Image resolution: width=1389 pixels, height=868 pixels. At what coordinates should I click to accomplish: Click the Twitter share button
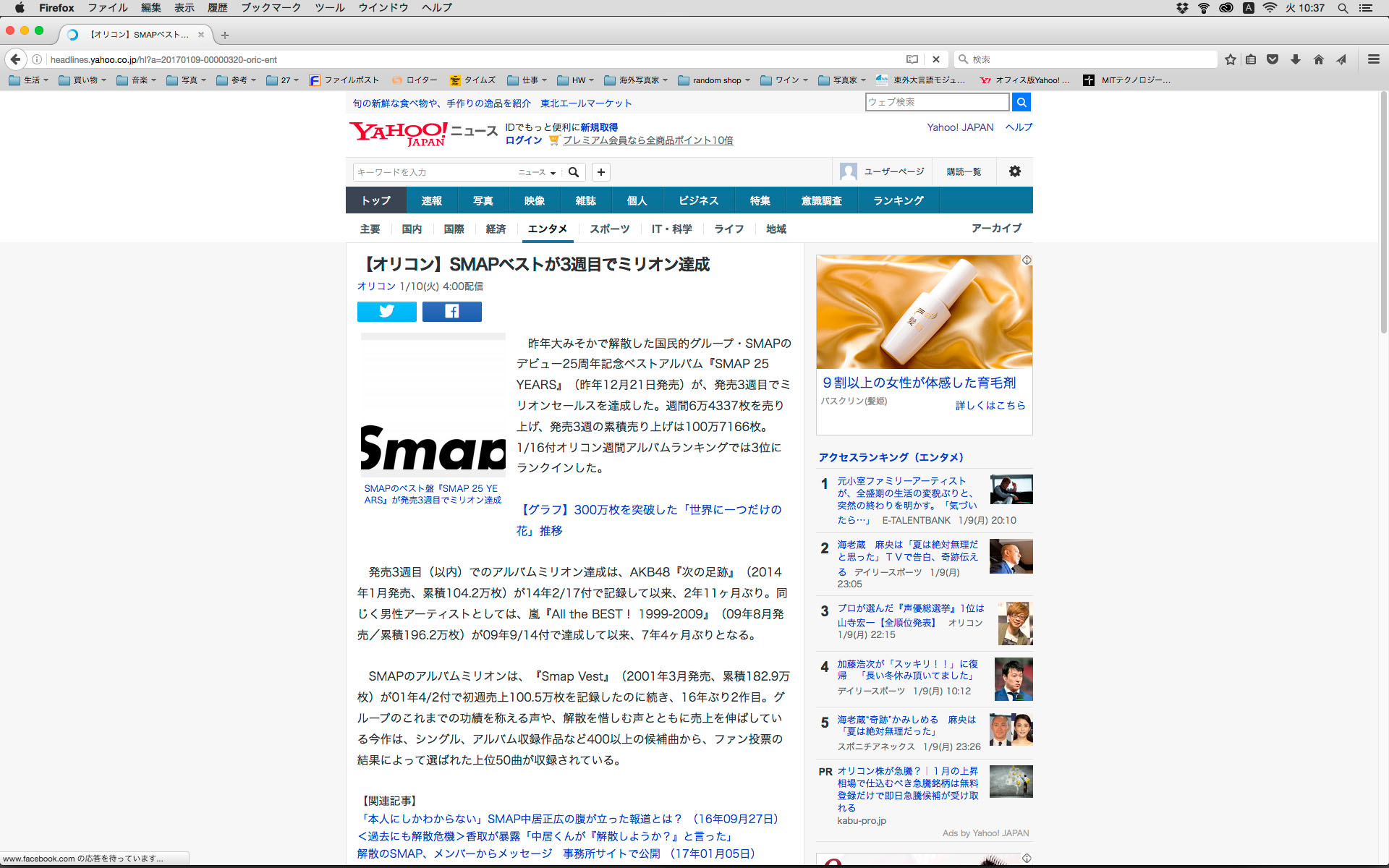(x=386, y=311)
